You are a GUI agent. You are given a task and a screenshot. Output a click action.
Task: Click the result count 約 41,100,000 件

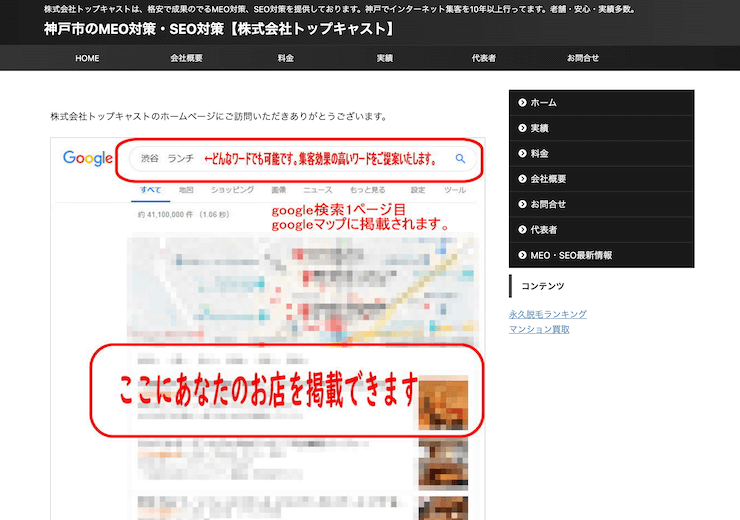point(166,215)
